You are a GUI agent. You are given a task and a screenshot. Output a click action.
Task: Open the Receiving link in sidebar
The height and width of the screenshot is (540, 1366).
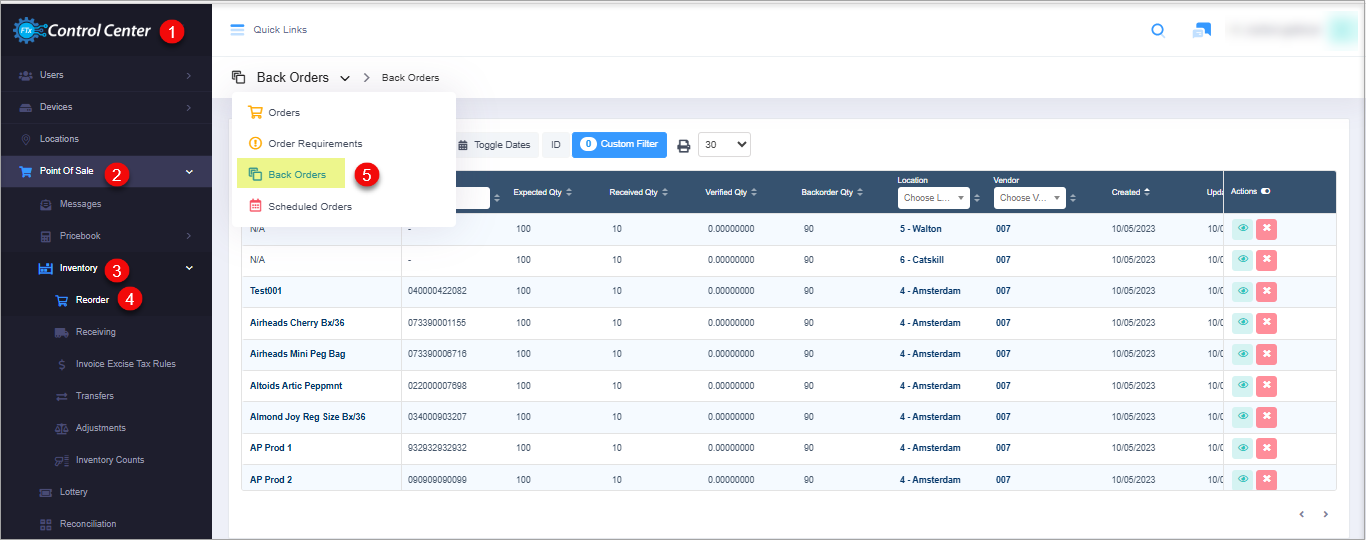[95, 332]
